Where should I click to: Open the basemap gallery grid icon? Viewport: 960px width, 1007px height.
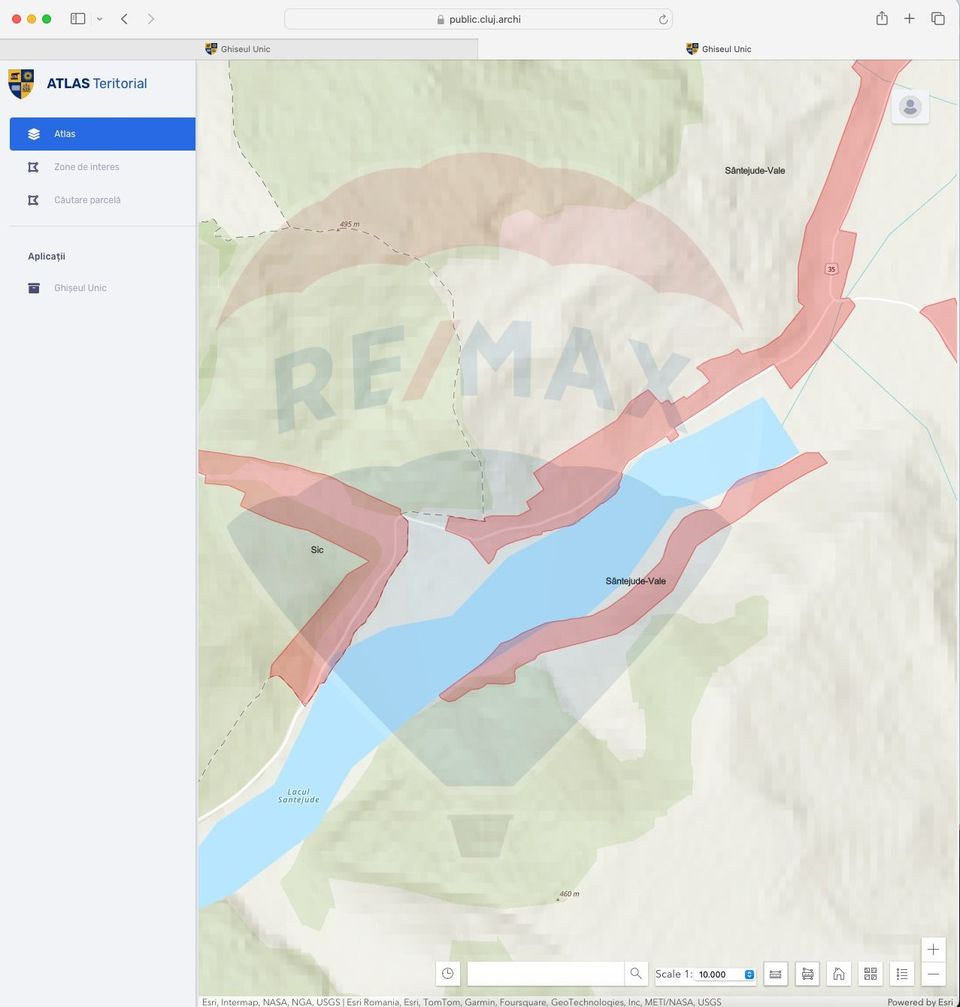pyautogui.click(x=870, y=973)
